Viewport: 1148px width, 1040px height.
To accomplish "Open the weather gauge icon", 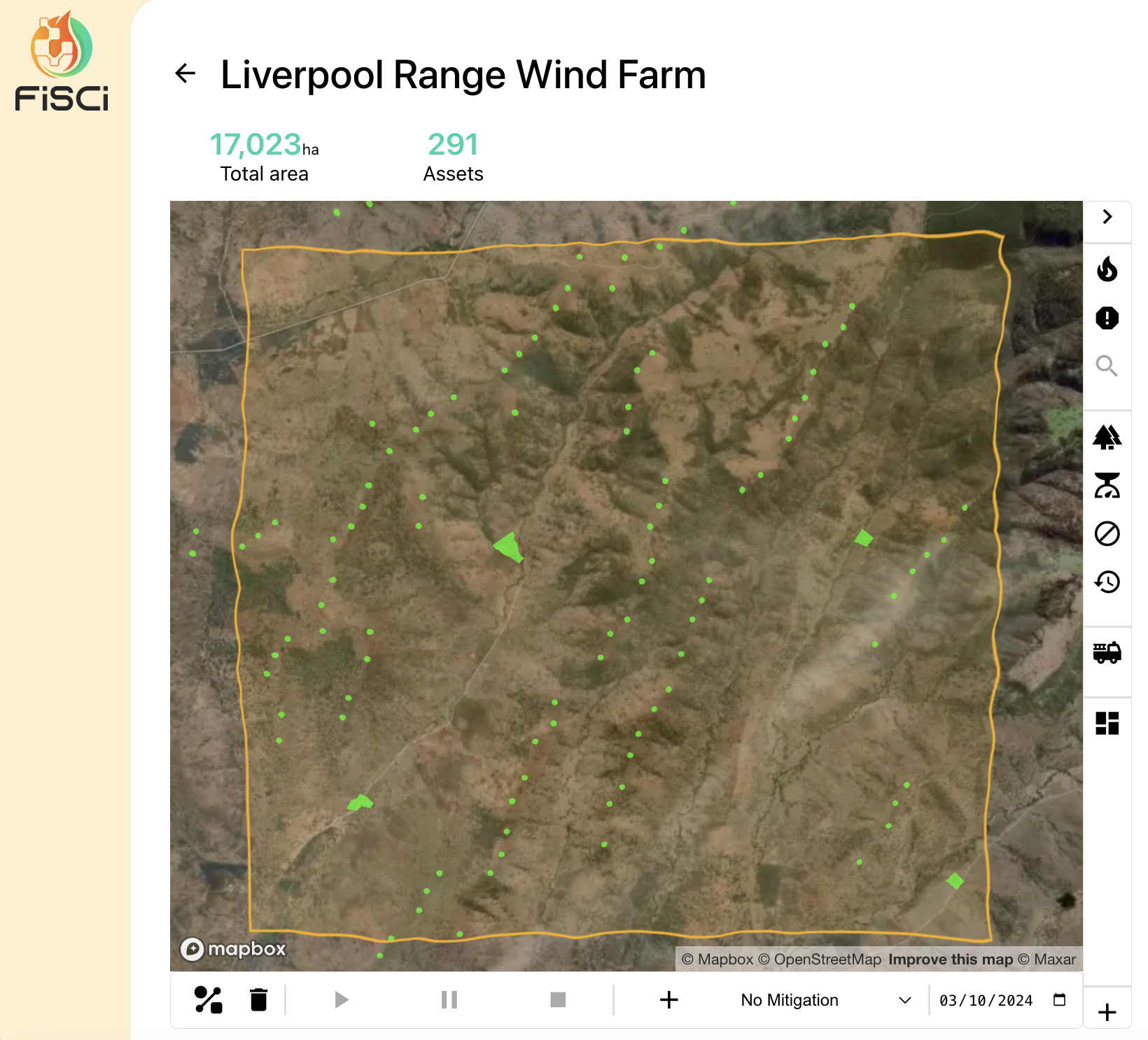I will point(1107,485).
